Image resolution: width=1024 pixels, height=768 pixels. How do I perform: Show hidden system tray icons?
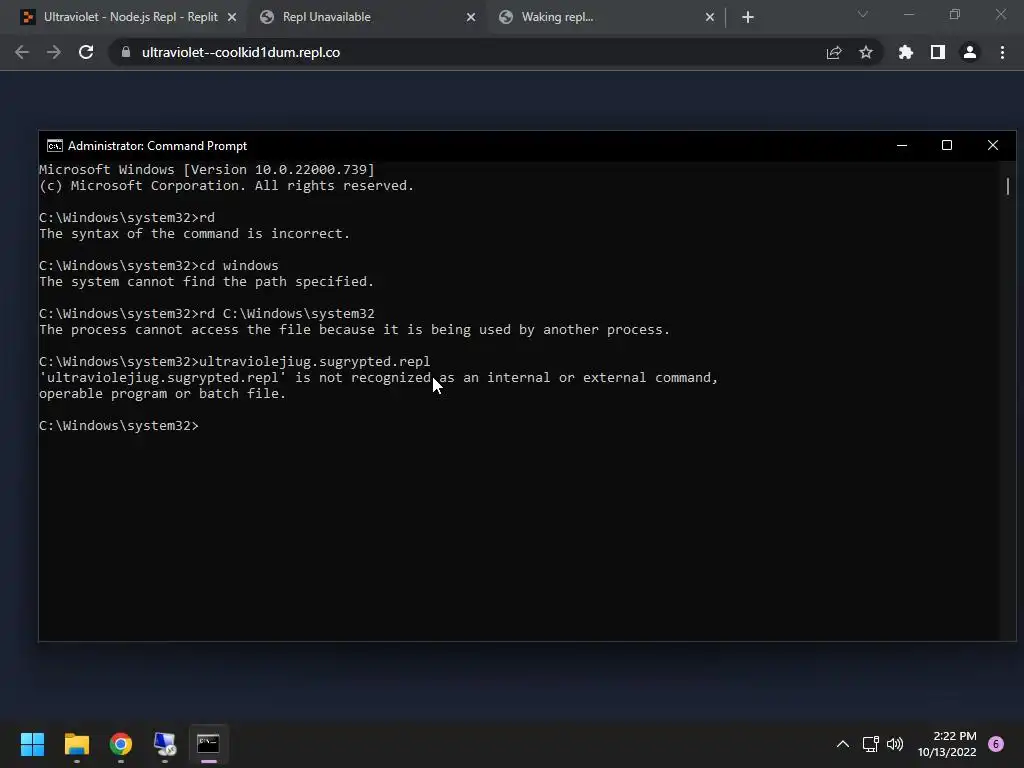(843, 744)
